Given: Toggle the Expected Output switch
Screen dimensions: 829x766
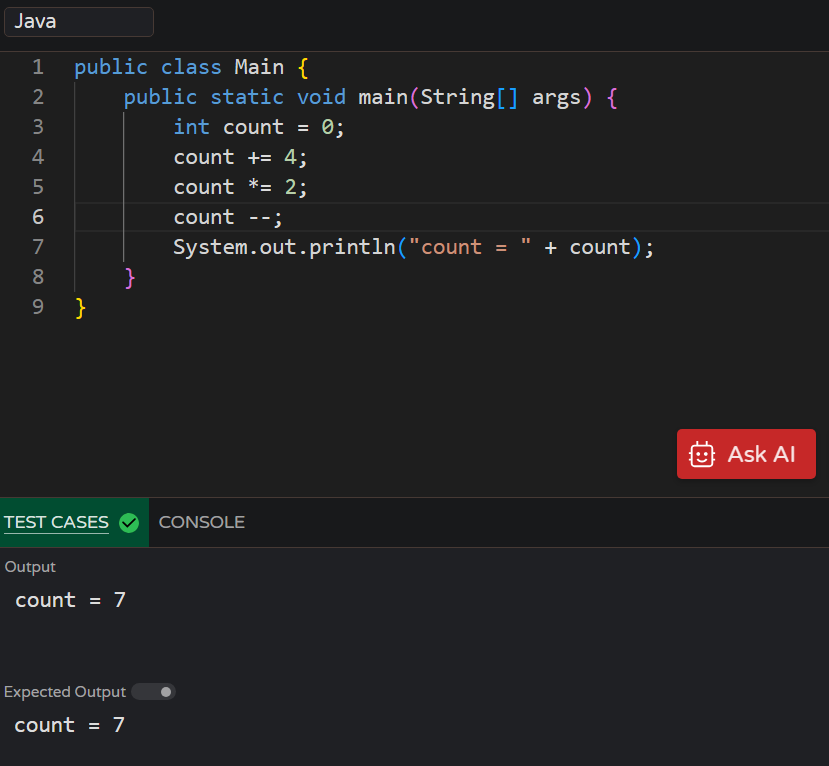Looking at the screenshot, I should pos(152,691).
